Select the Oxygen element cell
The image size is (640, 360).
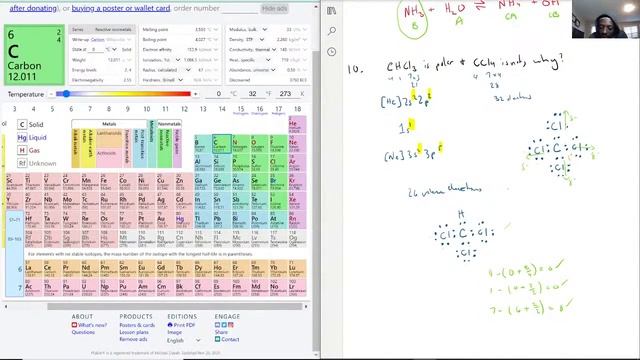pyautogui.click(x=260, y=144)
